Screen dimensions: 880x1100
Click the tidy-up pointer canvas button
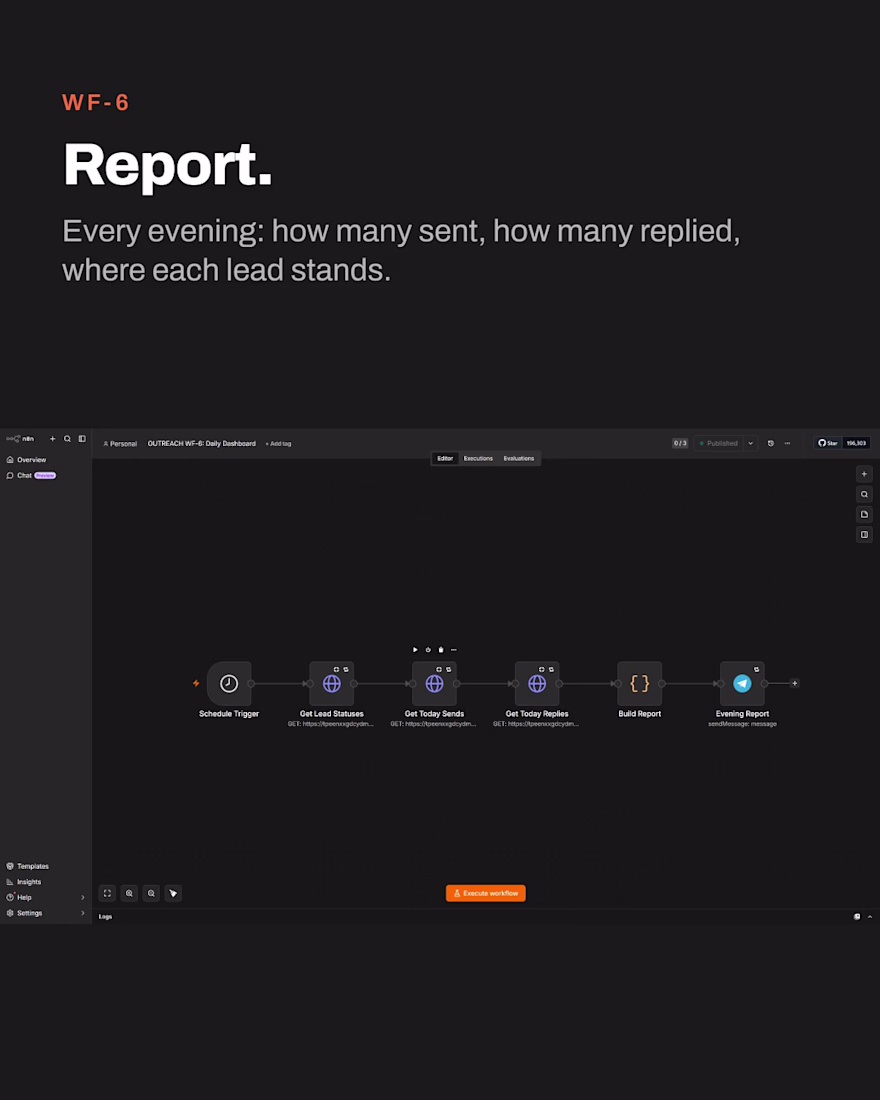click(x=173, y=893)
